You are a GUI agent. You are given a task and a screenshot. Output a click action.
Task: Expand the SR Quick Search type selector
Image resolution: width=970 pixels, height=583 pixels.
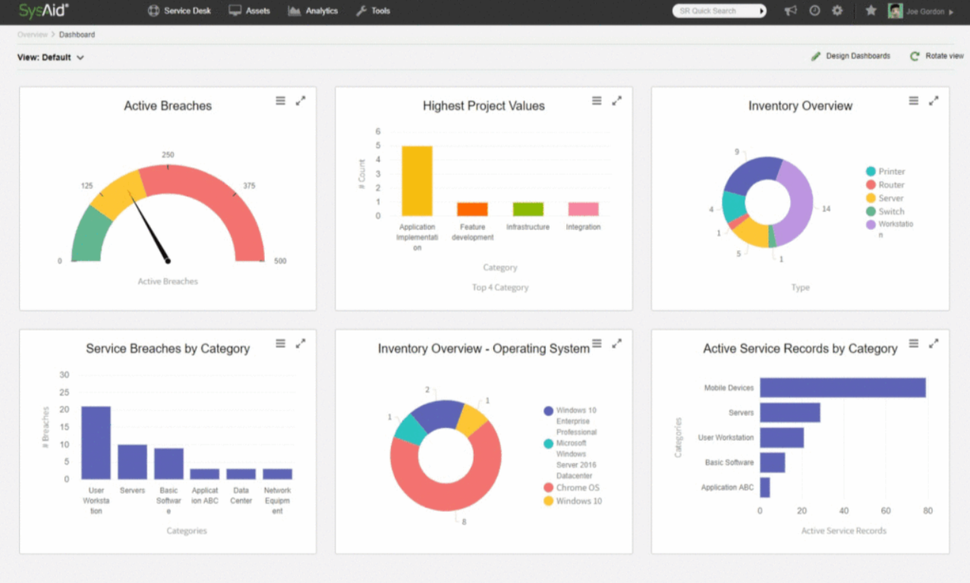[761, 10]
